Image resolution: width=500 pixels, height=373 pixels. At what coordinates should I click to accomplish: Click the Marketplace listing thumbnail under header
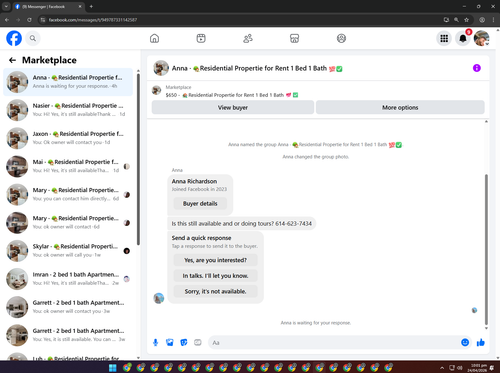point(156,90)
